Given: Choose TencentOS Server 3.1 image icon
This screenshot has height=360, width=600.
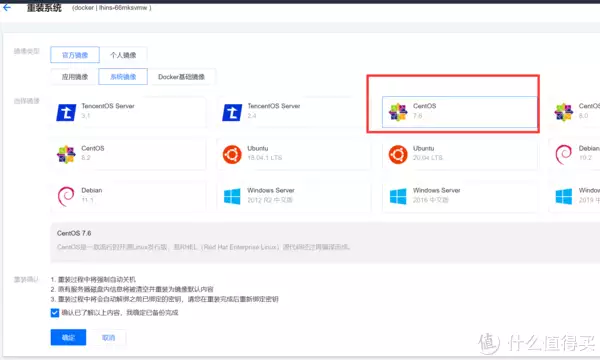Looking at the screenshot, I should pos(66,112).
